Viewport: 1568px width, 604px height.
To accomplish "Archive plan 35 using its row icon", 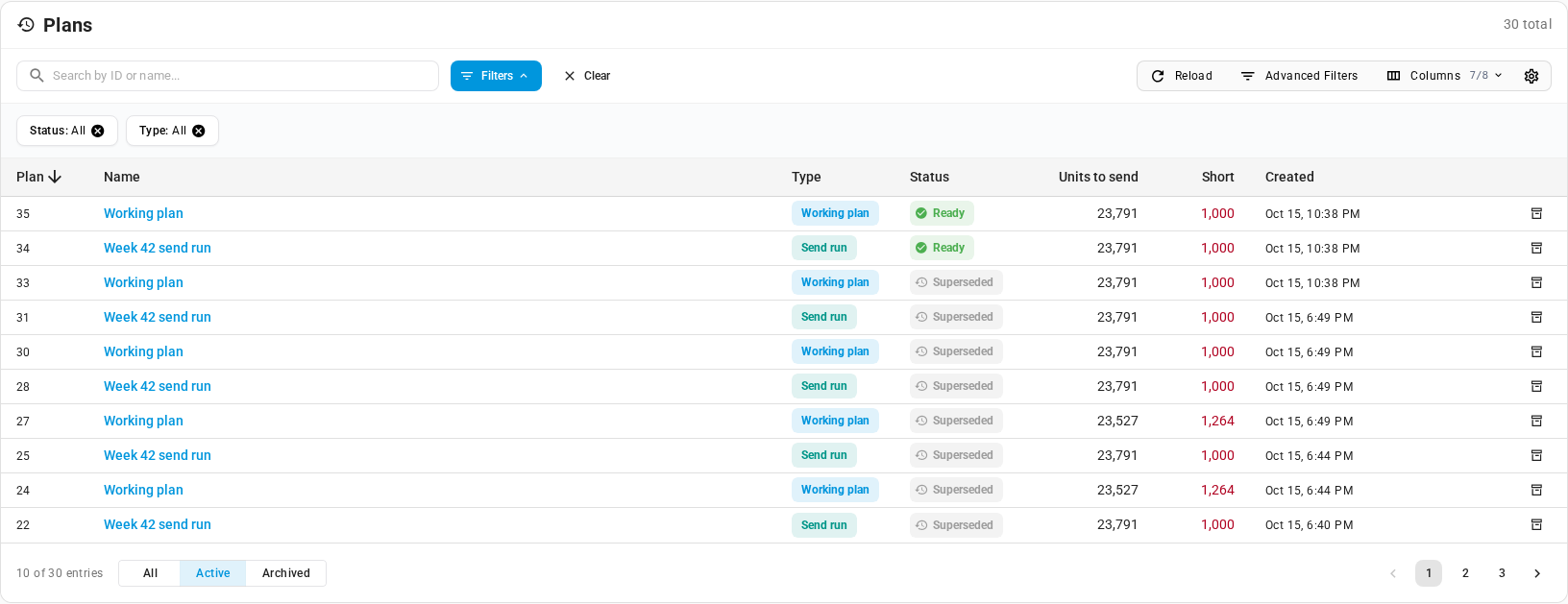I will [x=1536, y=213].
